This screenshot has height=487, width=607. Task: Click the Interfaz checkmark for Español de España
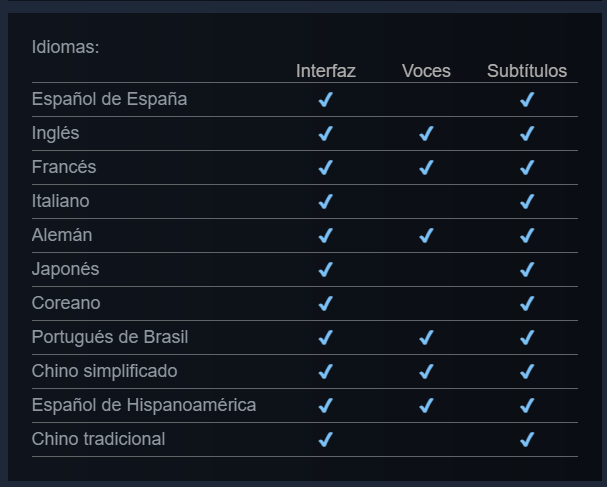pyautogui.click(x=325, y=100)
